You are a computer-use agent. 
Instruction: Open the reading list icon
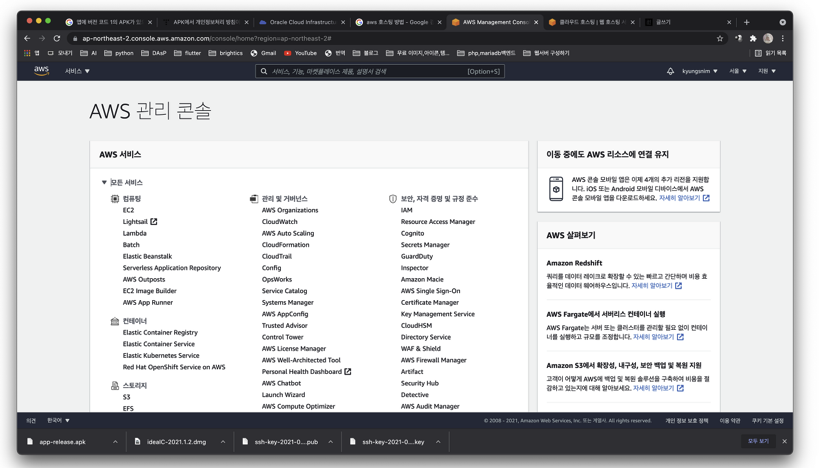click(758, 53)
